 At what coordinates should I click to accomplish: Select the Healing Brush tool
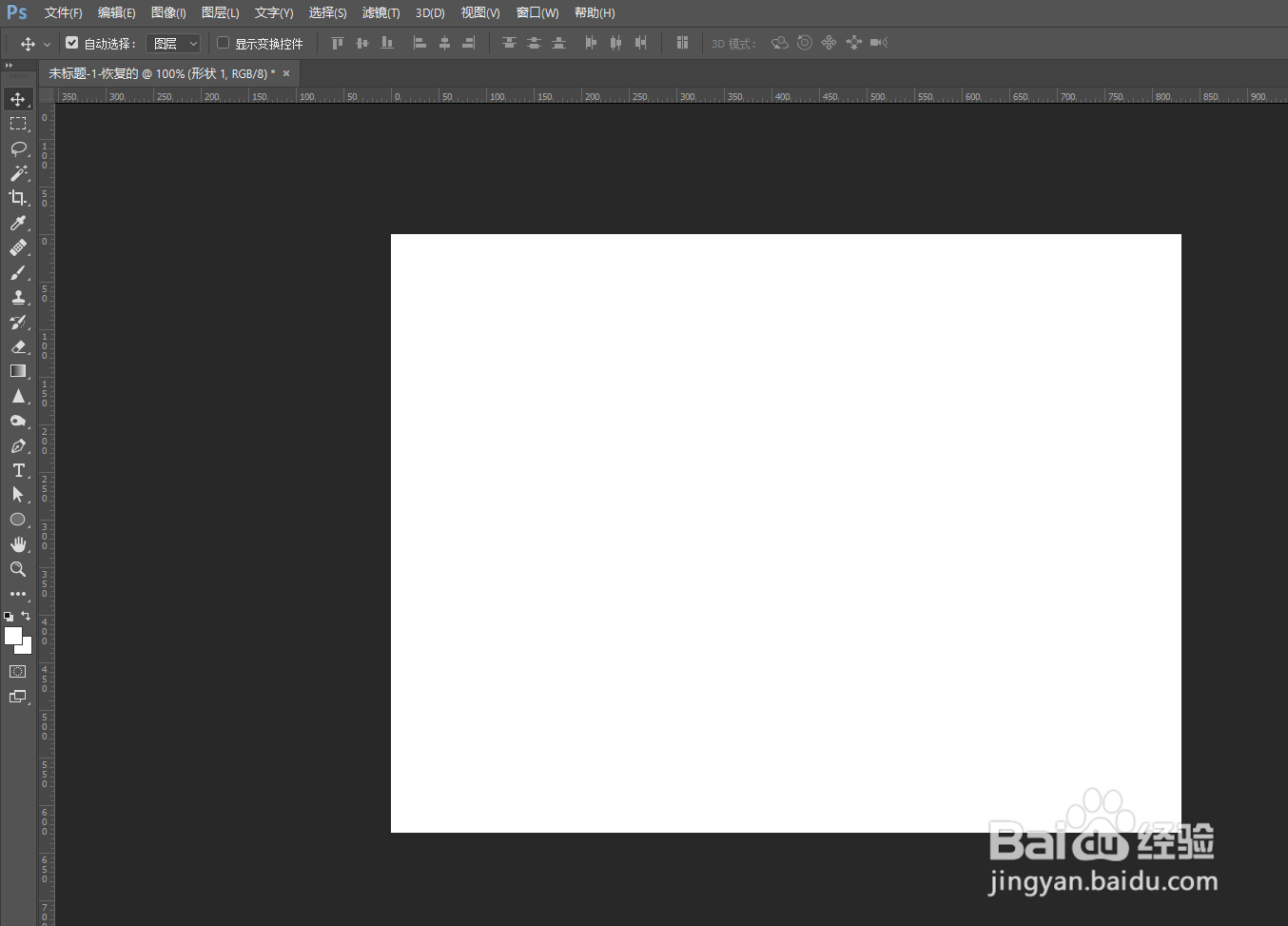click(x=18, y=247)
